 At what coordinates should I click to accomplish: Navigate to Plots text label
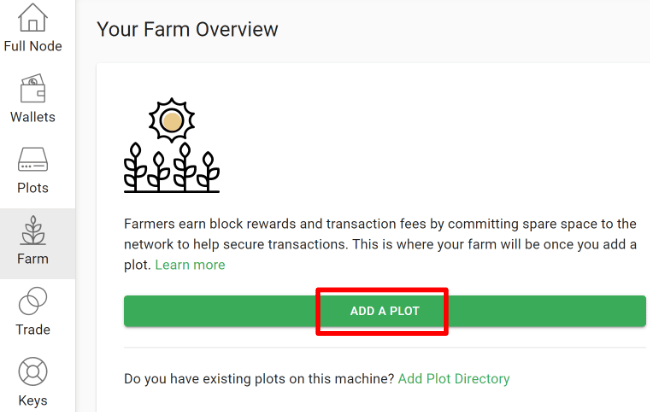[33, 188]
